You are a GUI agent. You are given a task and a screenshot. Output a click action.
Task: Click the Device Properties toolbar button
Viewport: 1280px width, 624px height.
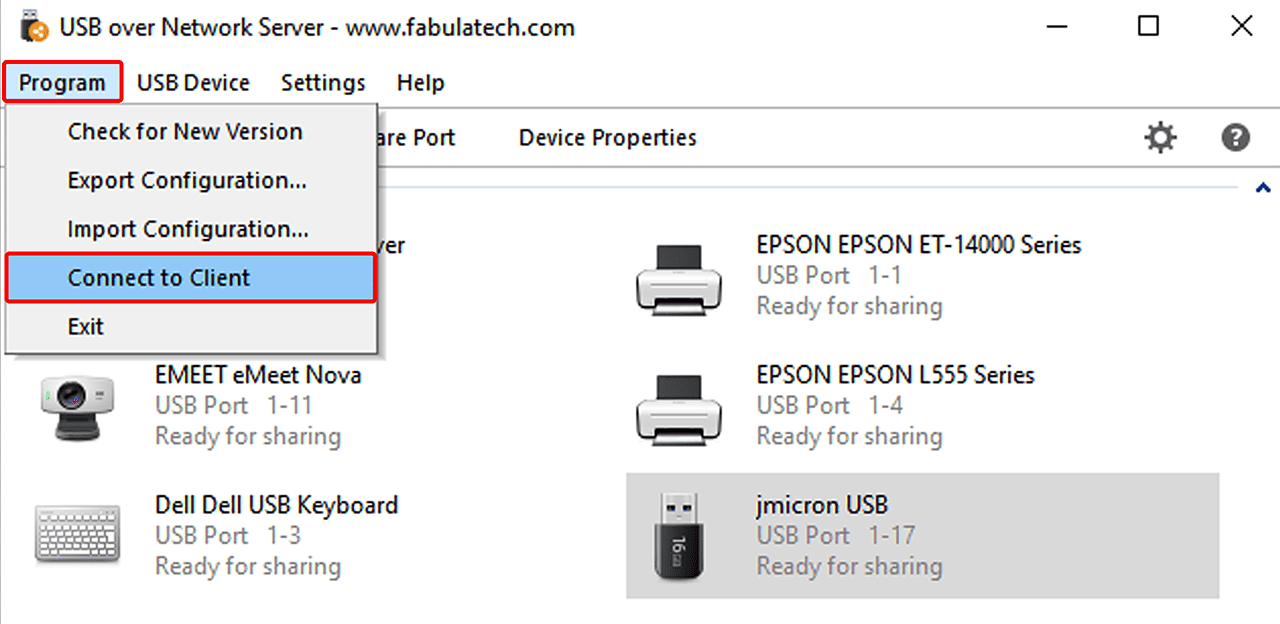(607, 138)
